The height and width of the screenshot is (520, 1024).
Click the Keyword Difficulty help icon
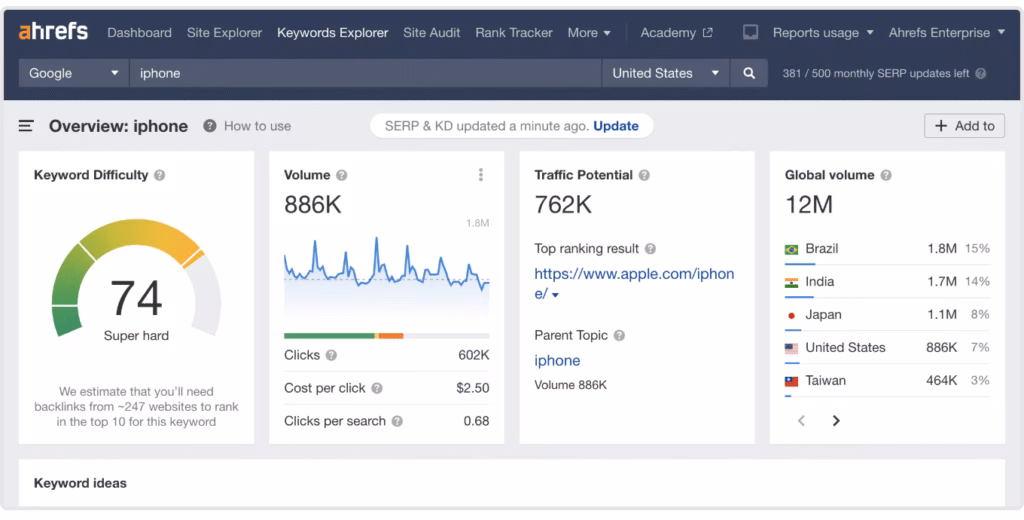click(160, 175)
